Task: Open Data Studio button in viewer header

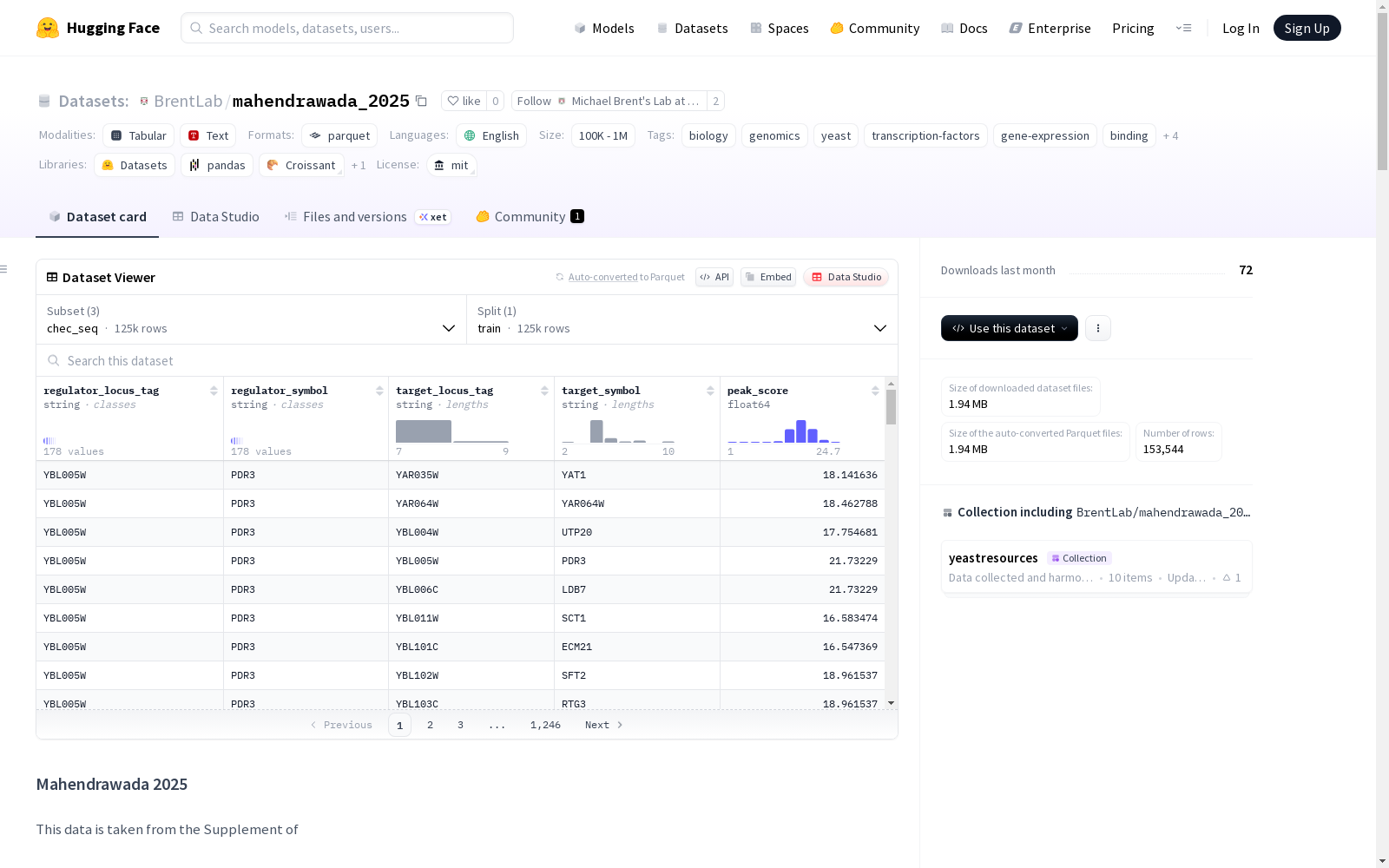Action: 846,277
